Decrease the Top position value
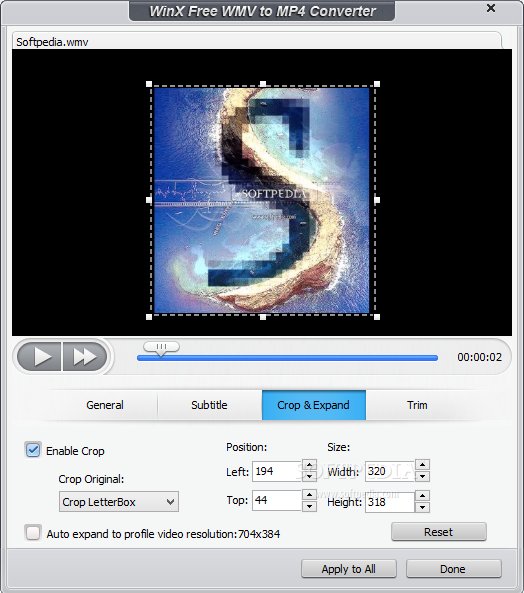524x593 pixels. click(x=310, y=506)
